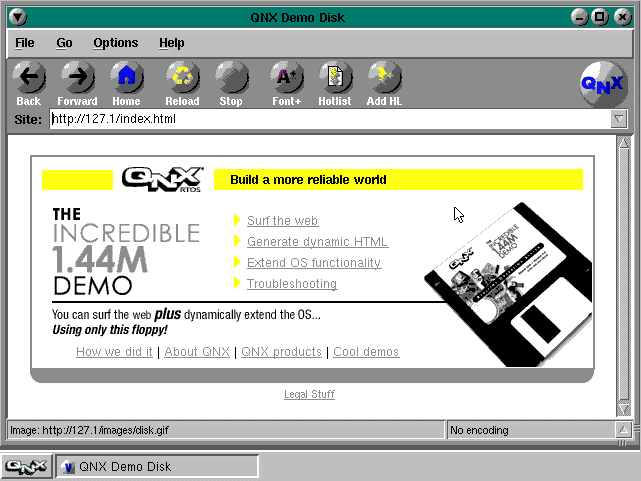Click the QNX launch button in taskbar

point(26,467)
